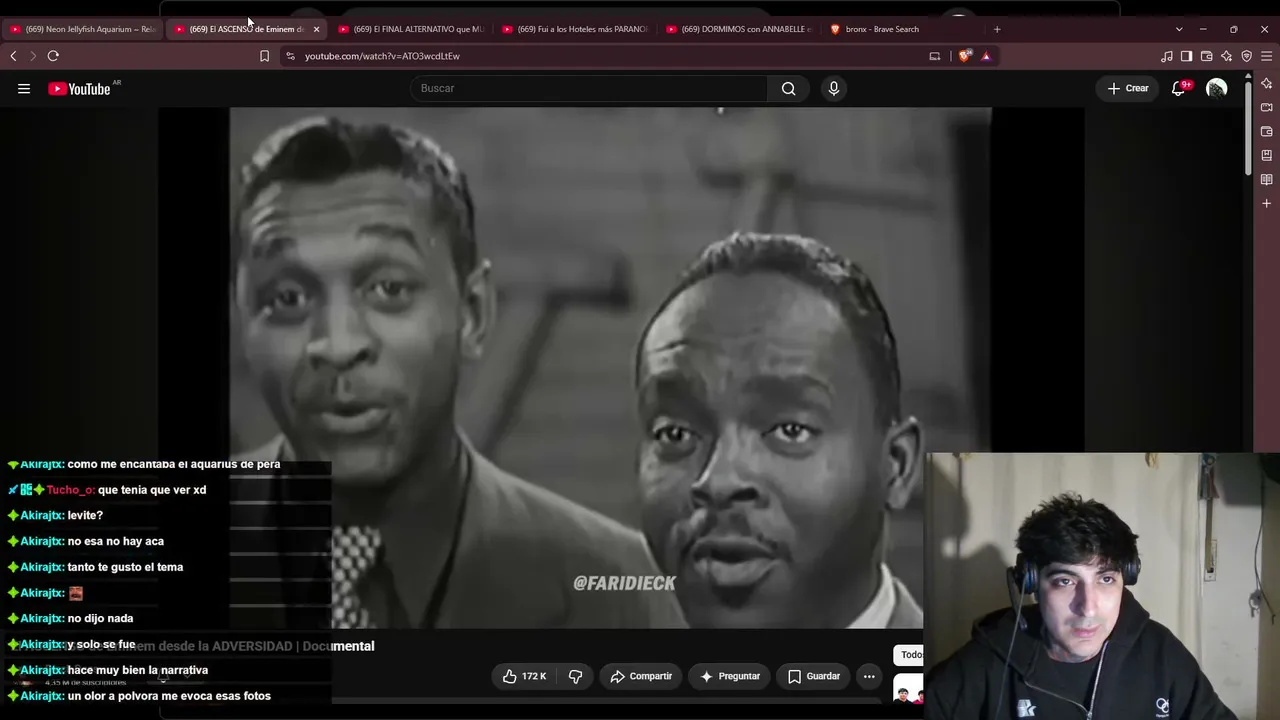The image size is (1280, 720).
Task: Open YouTube notifications bell
Action: click(x=1179, y=89)
